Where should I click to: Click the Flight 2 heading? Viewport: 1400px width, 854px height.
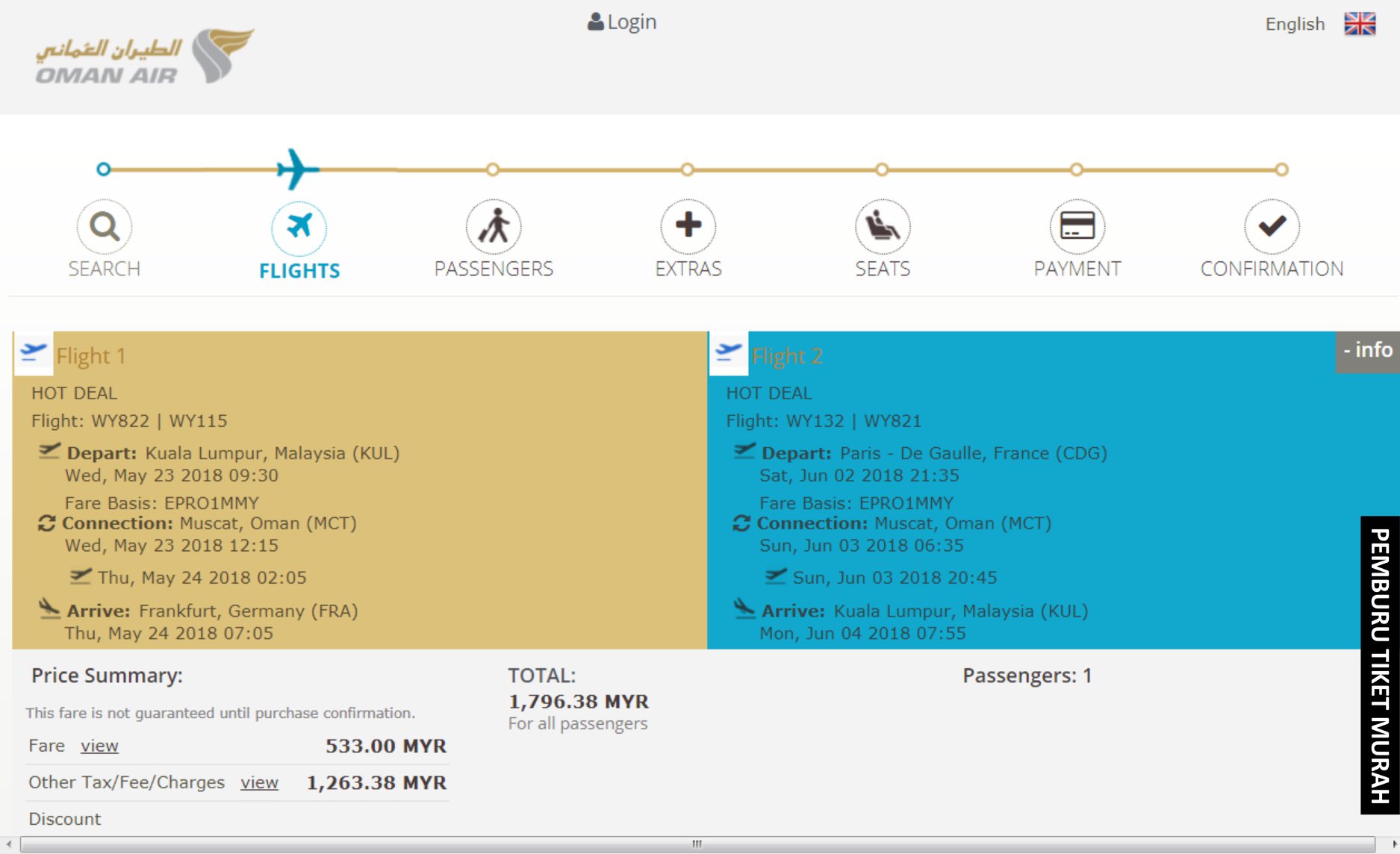pyautogui.click(x=787, y=356)
